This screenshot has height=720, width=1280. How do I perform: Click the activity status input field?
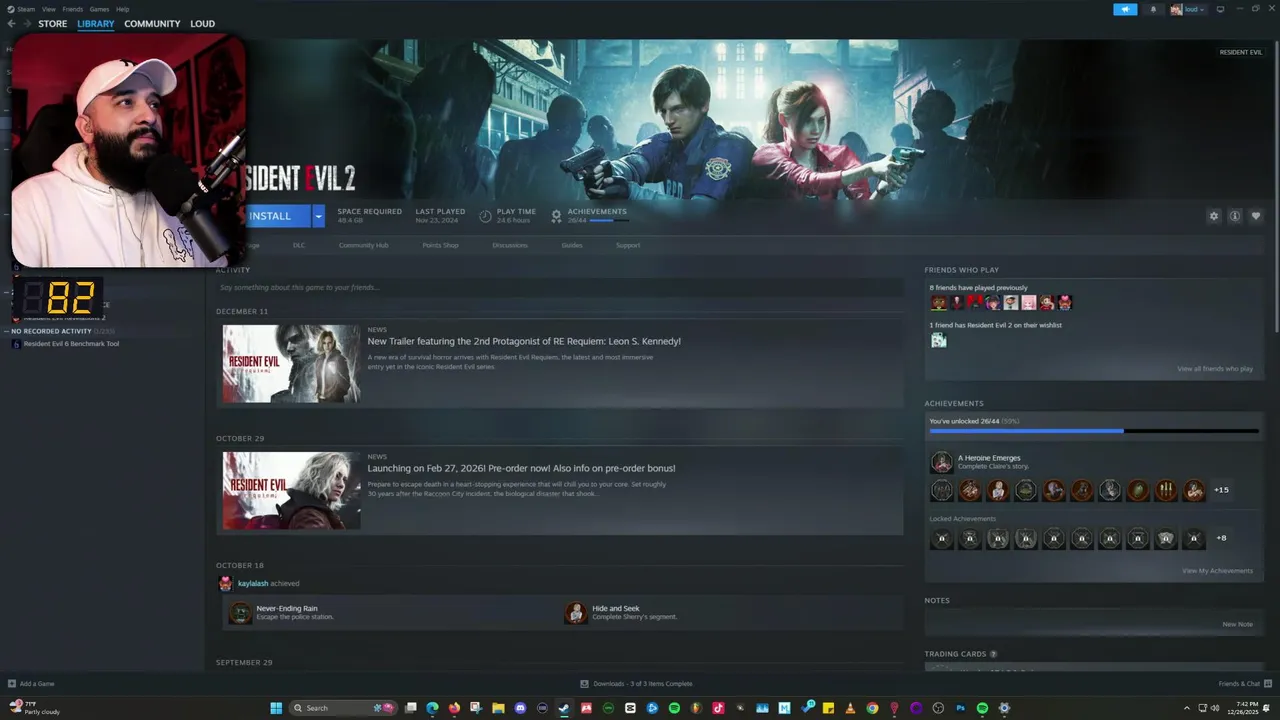coord(559,287)
